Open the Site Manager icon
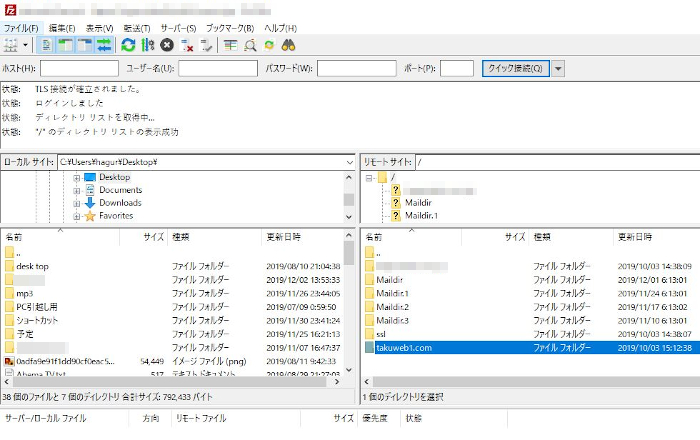 click(10, 45)
